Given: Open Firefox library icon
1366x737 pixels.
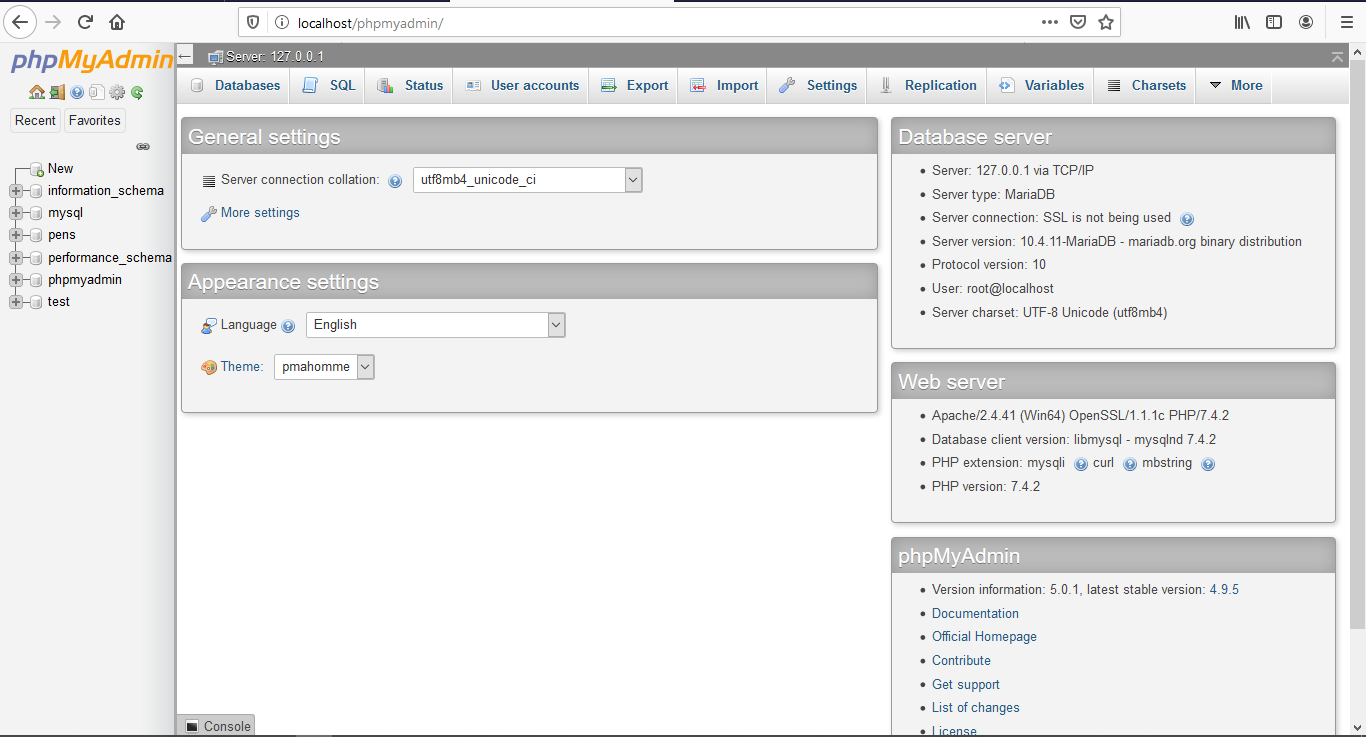Looking at the screenshot, I should tap(1242, 22).
